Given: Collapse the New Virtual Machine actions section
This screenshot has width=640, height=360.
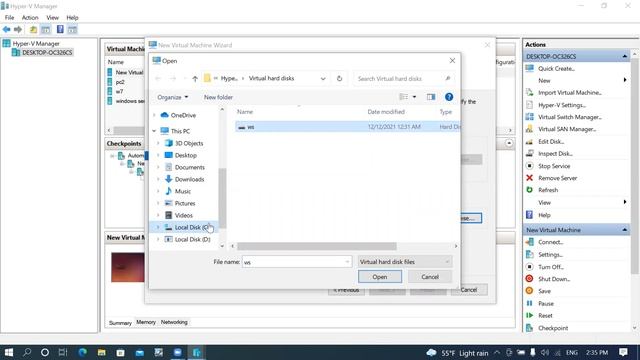Looking at the screenshot, I should pyautogui.click(x=624, y=230).
